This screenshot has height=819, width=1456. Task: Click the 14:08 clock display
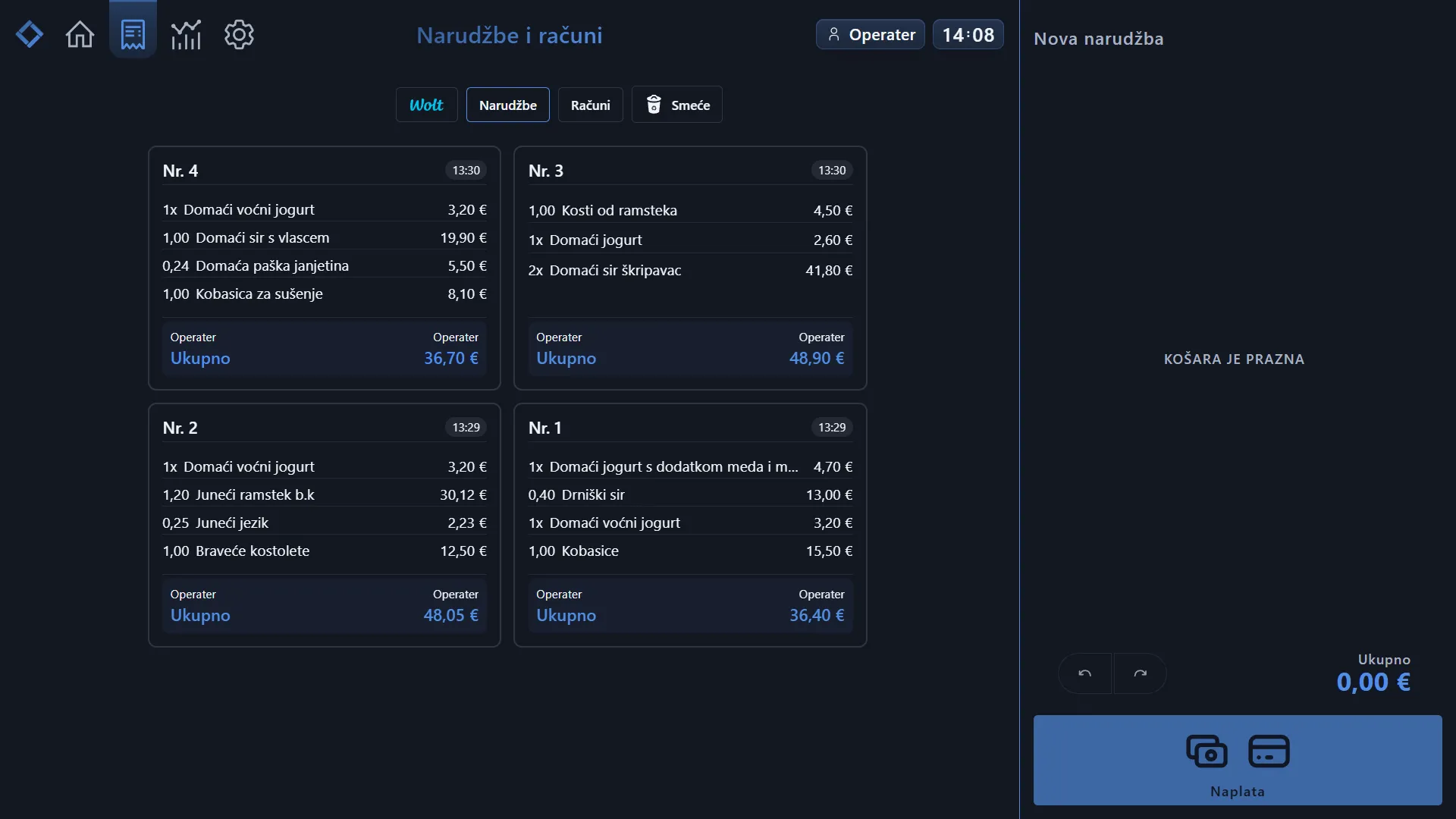(x=968, y=34)
